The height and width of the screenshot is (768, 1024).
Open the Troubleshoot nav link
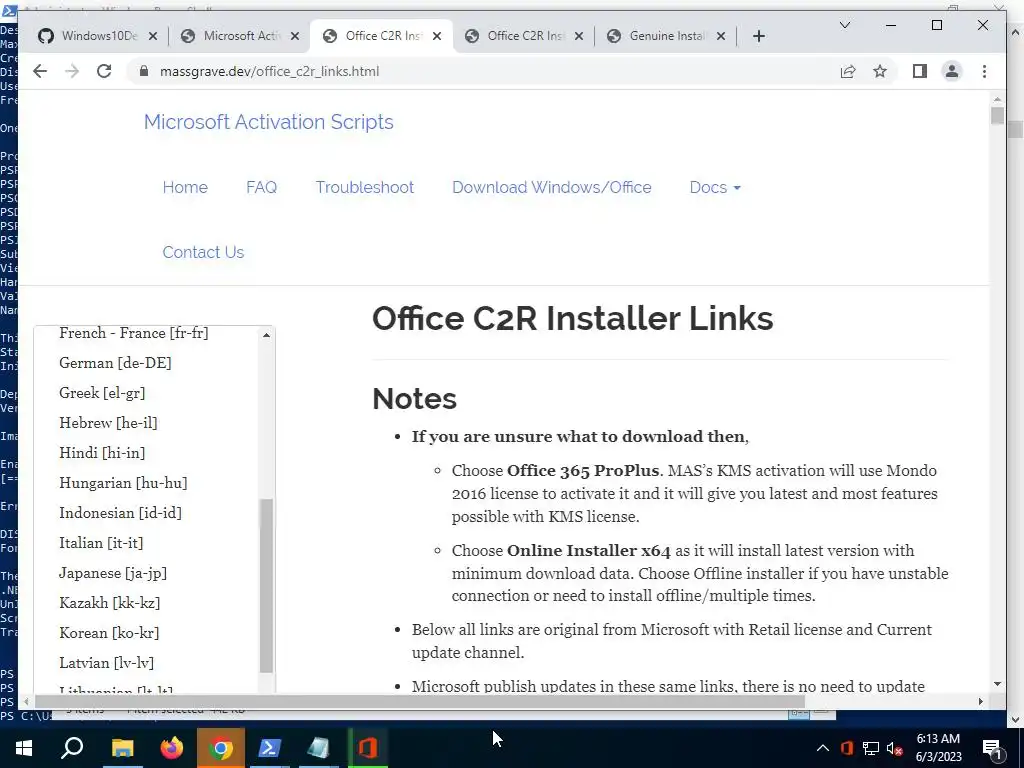[364, 187]
